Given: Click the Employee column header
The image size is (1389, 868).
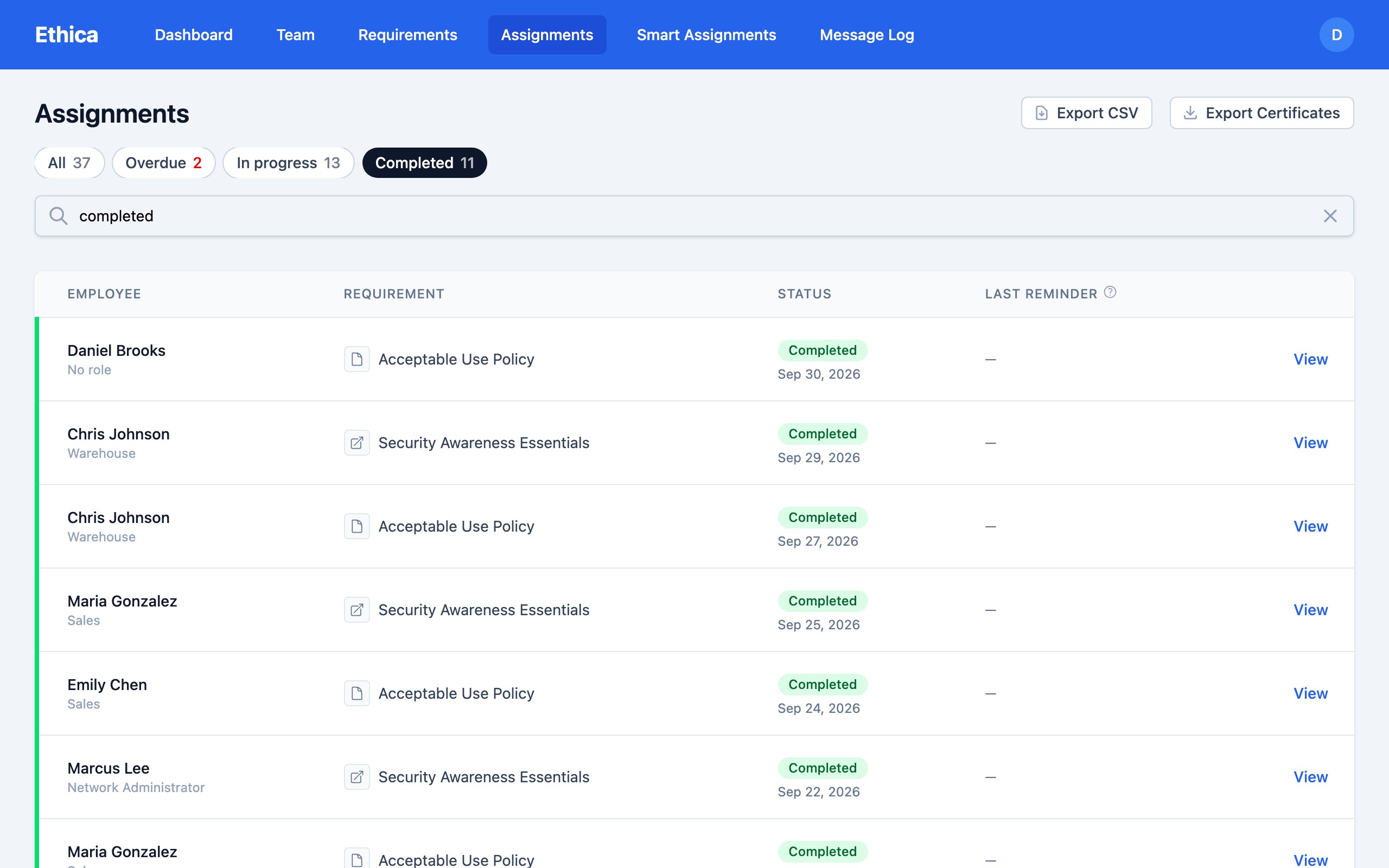Looking at the screenshot, I should point(104,294).
